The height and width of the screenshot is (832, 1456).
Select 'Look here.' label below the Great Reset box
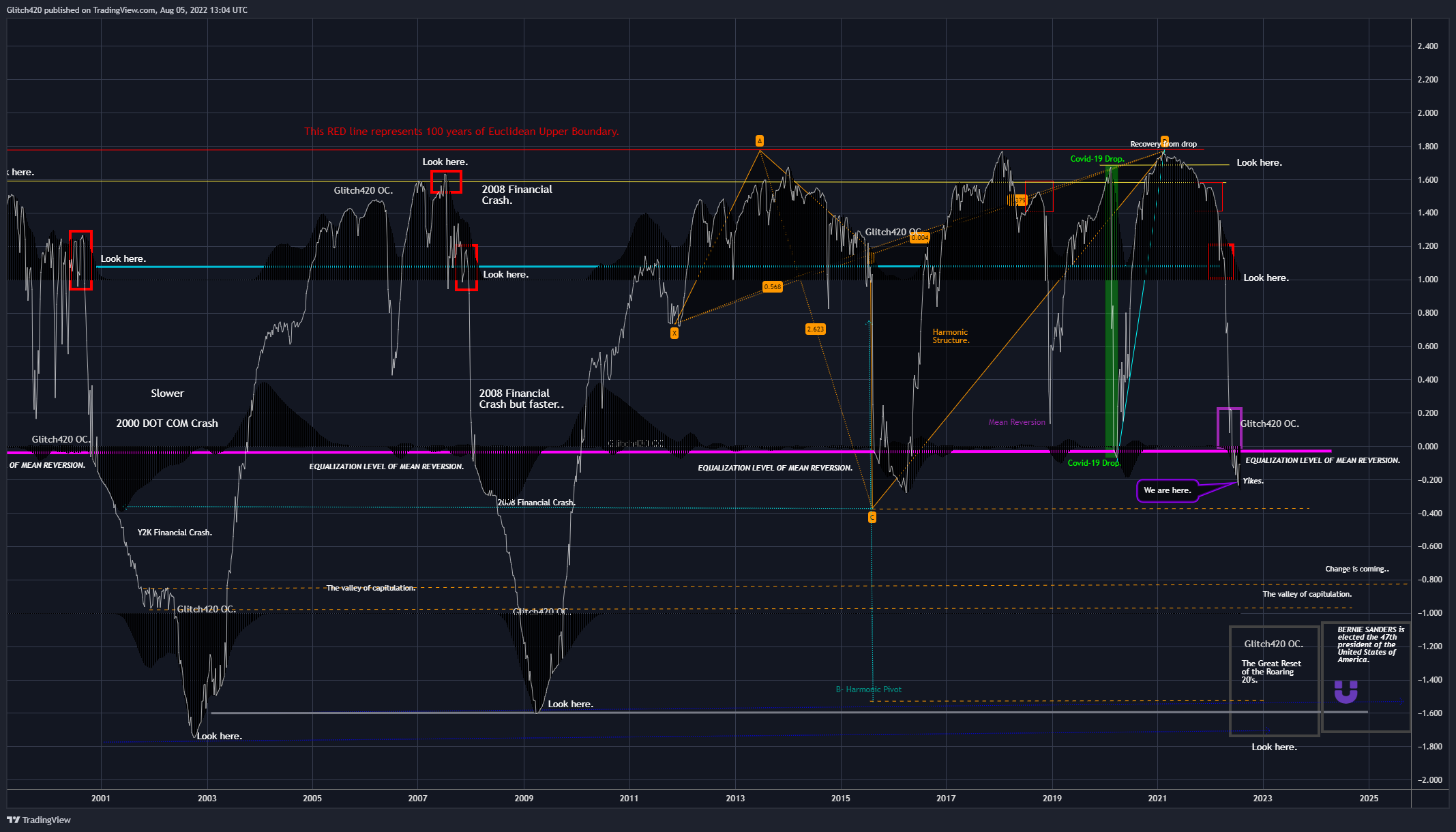[x=1274, y=747]
